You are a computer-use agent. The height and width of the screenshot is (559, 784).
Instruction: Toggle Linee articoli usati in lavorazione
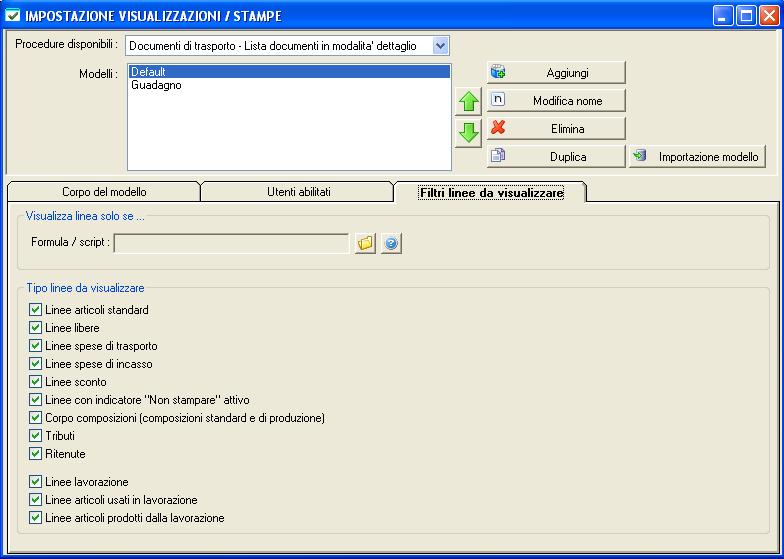pos(35,500)
